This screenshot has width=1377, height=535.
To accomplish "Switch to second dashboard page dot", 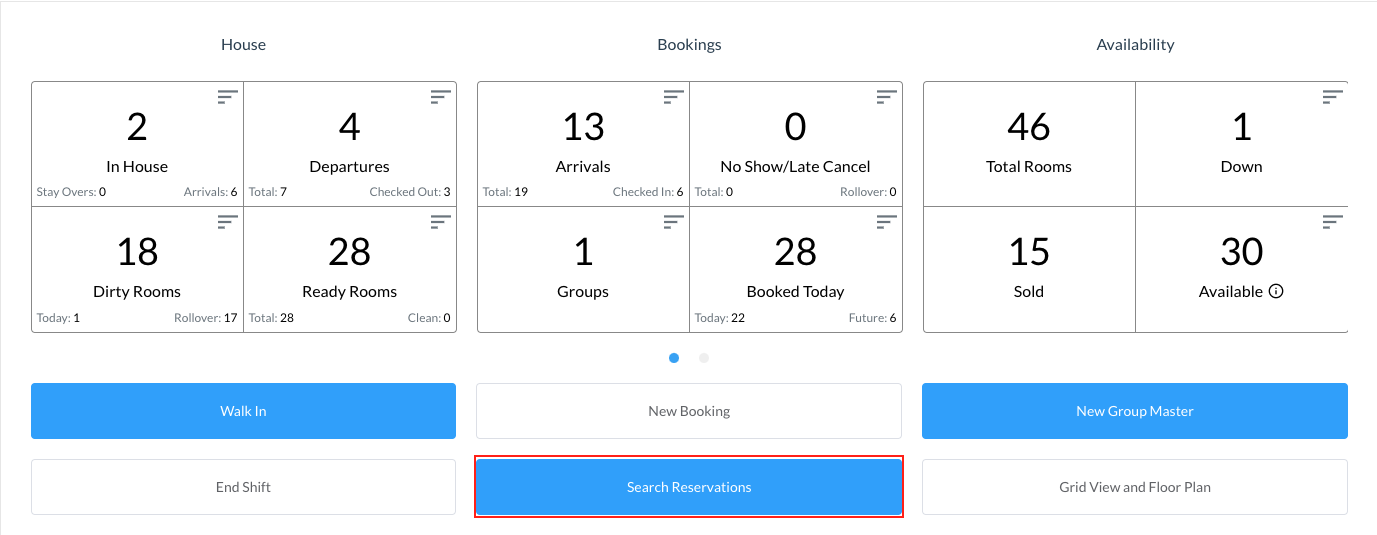I will pyautogui.click(x=704, y=358).
